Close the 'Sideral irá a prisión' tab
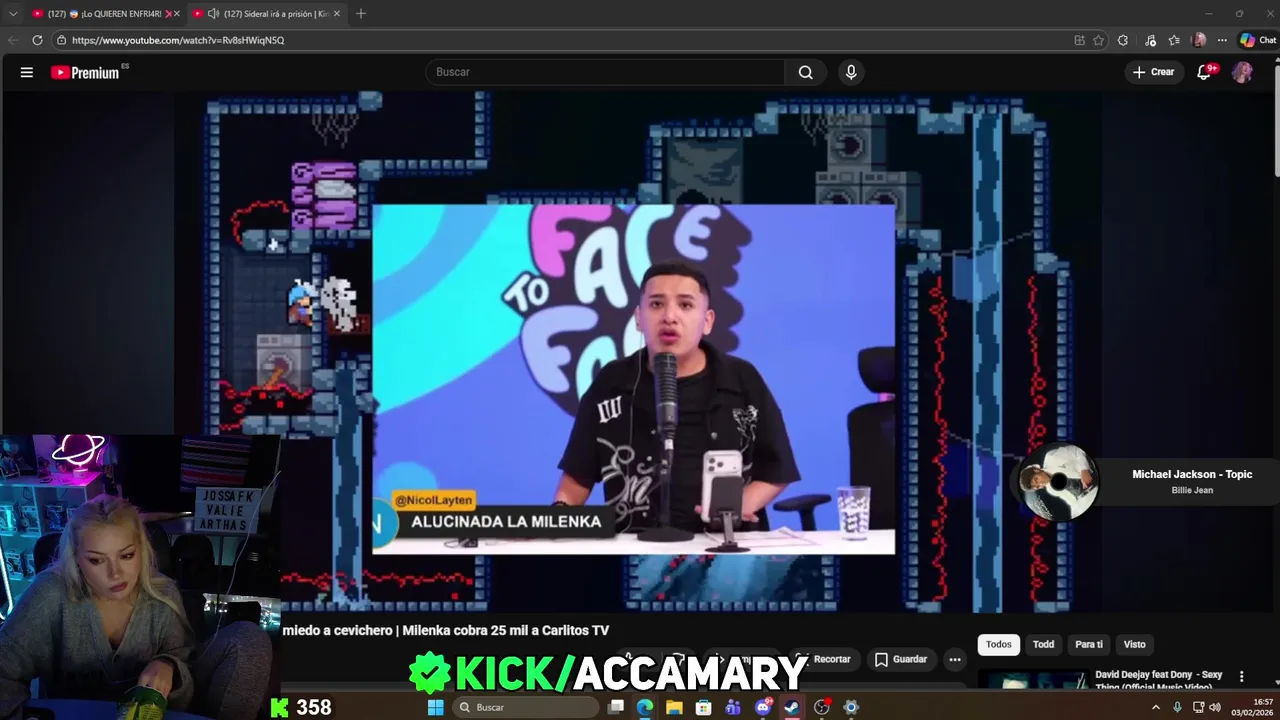The image size is (1280, 720). [x=336, y=14]
